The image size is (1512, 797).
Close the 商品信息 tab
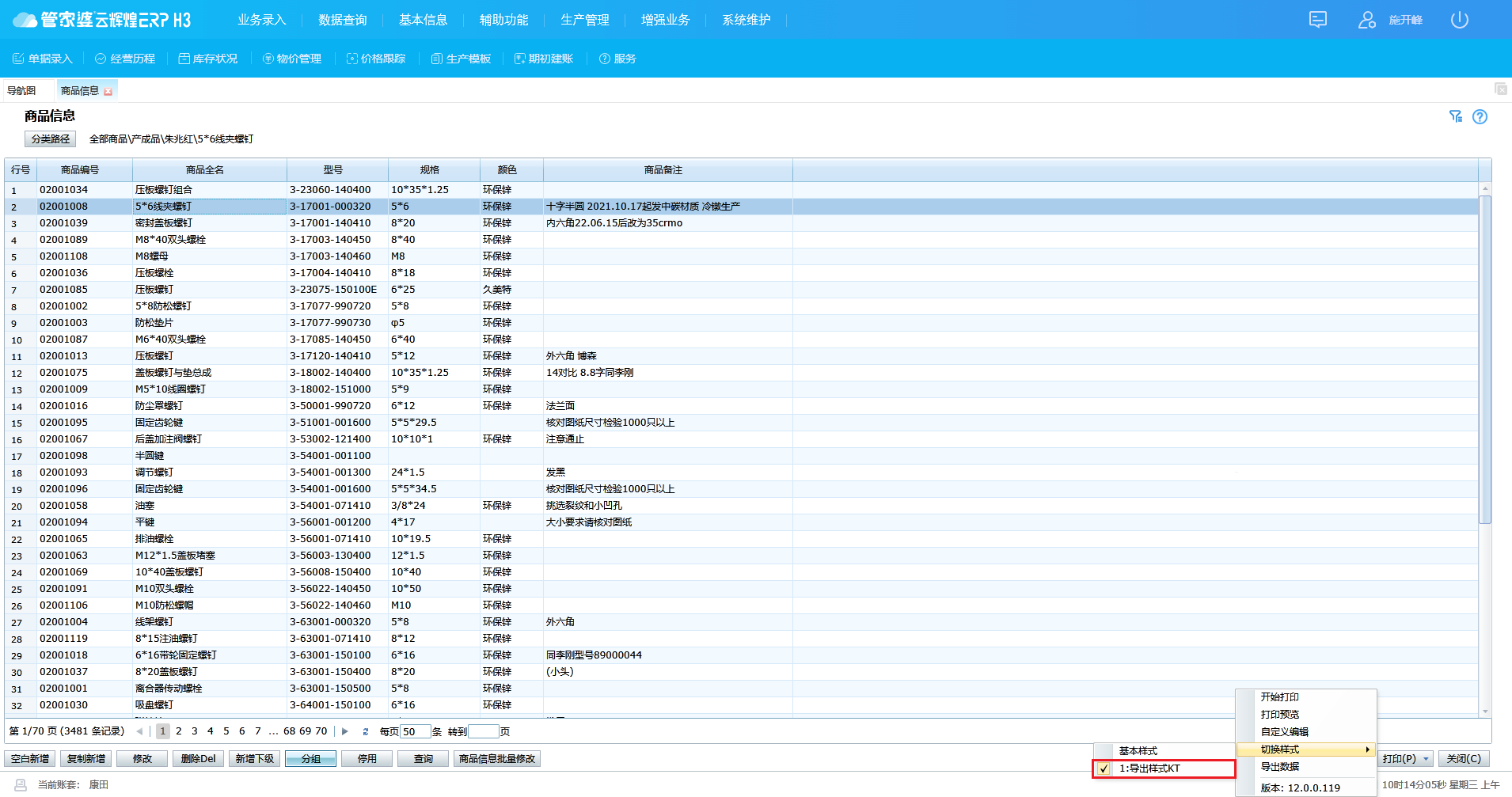[108, 92]
